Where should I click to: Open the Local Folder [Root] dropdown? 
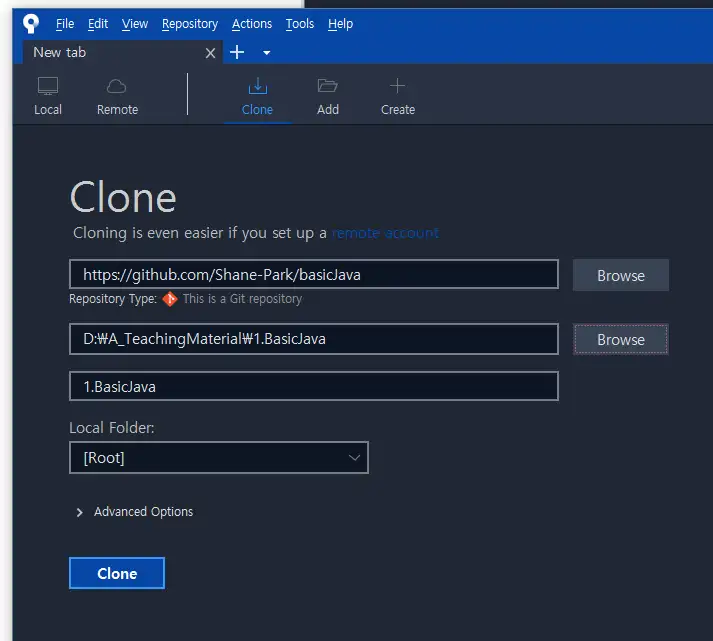[219, 457]
